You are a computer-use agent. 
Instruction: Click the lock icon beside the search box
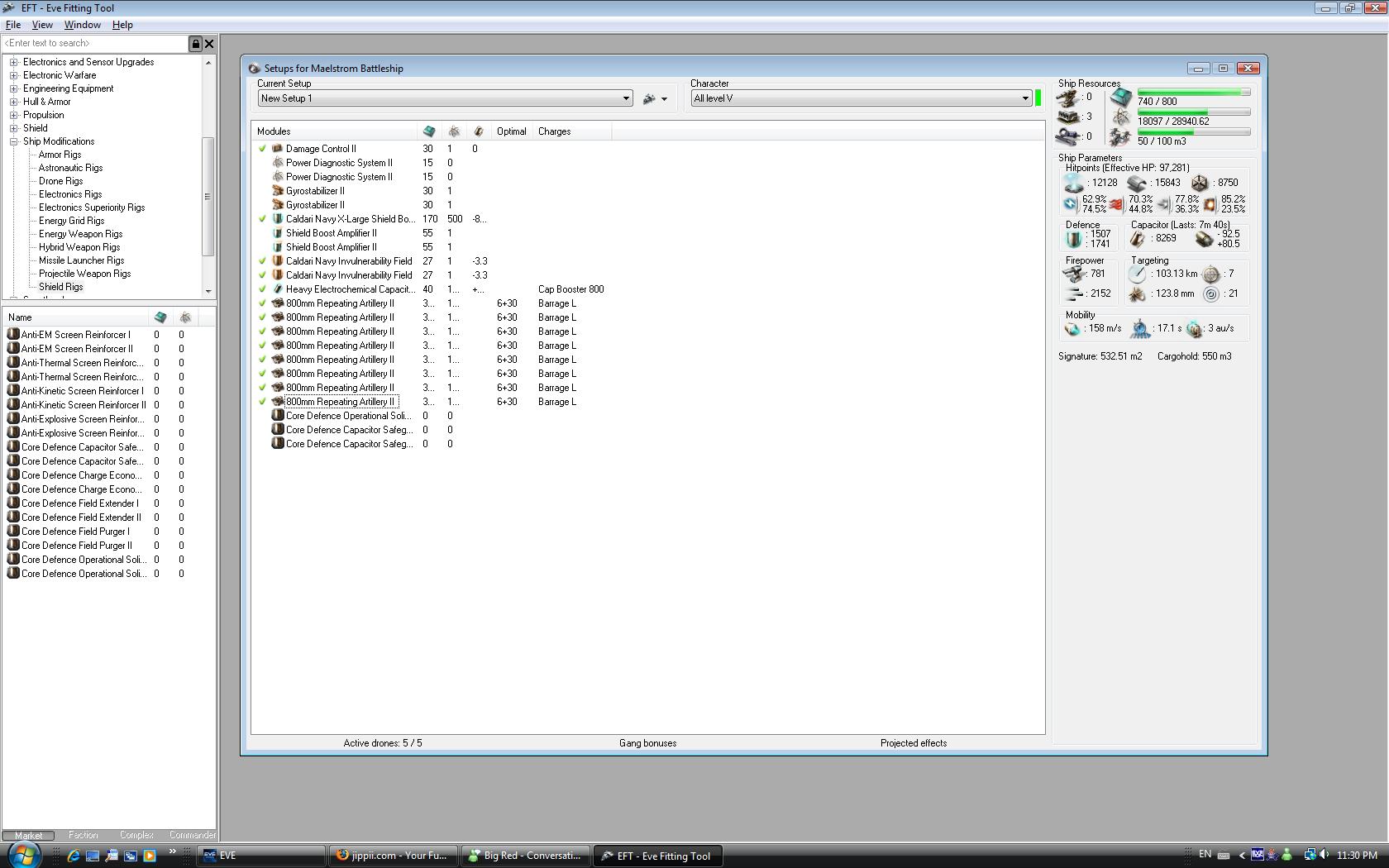[x=196, y=44]
